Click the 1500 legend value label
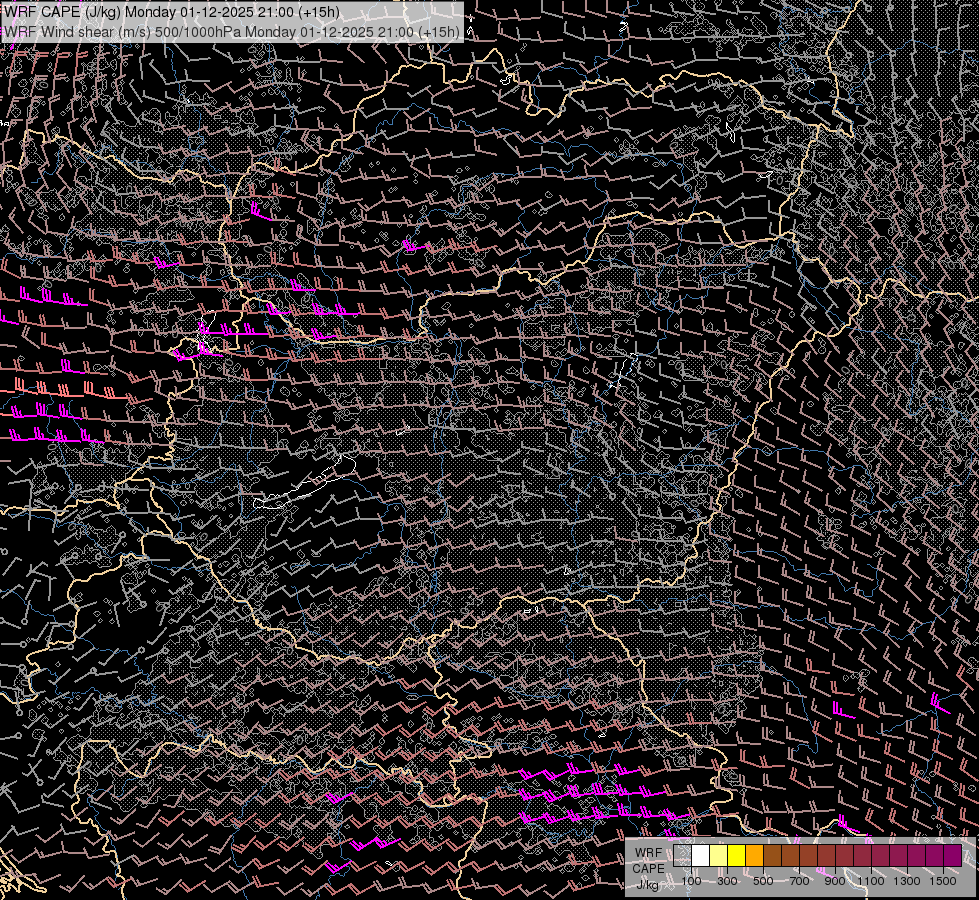Screen dimensions: 979x900 pyautogui.click(x=943, y=881)
